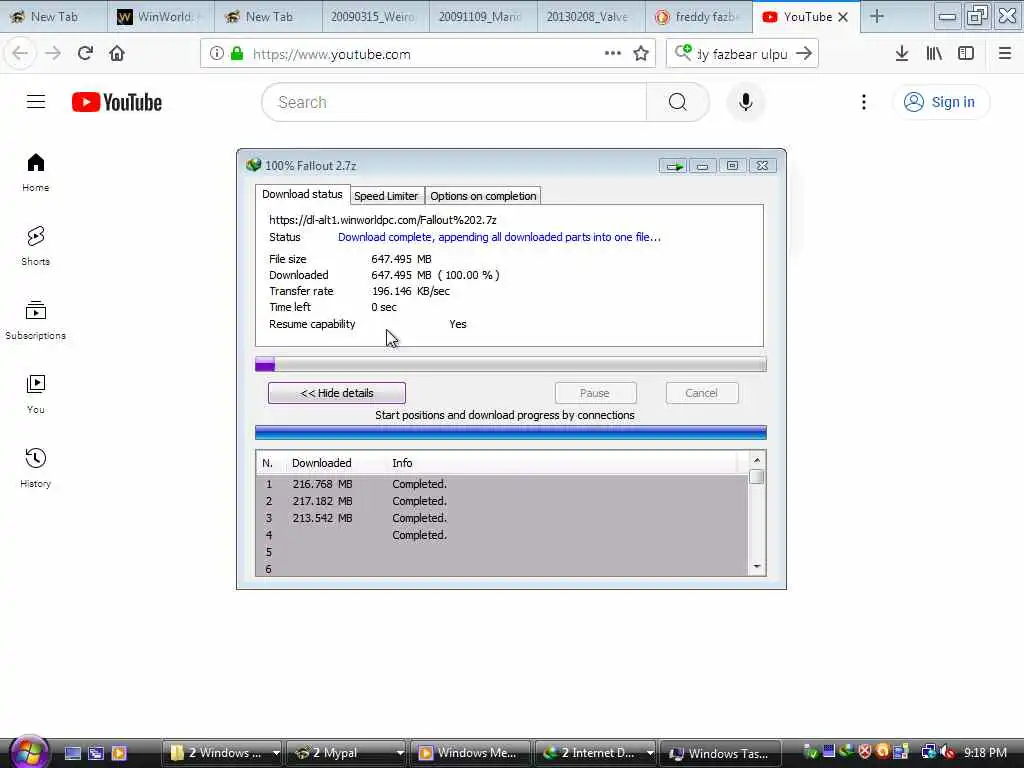Open YouTube settings three-dot menu
This screenshot has width=1024, height=768.
point(863,102)
